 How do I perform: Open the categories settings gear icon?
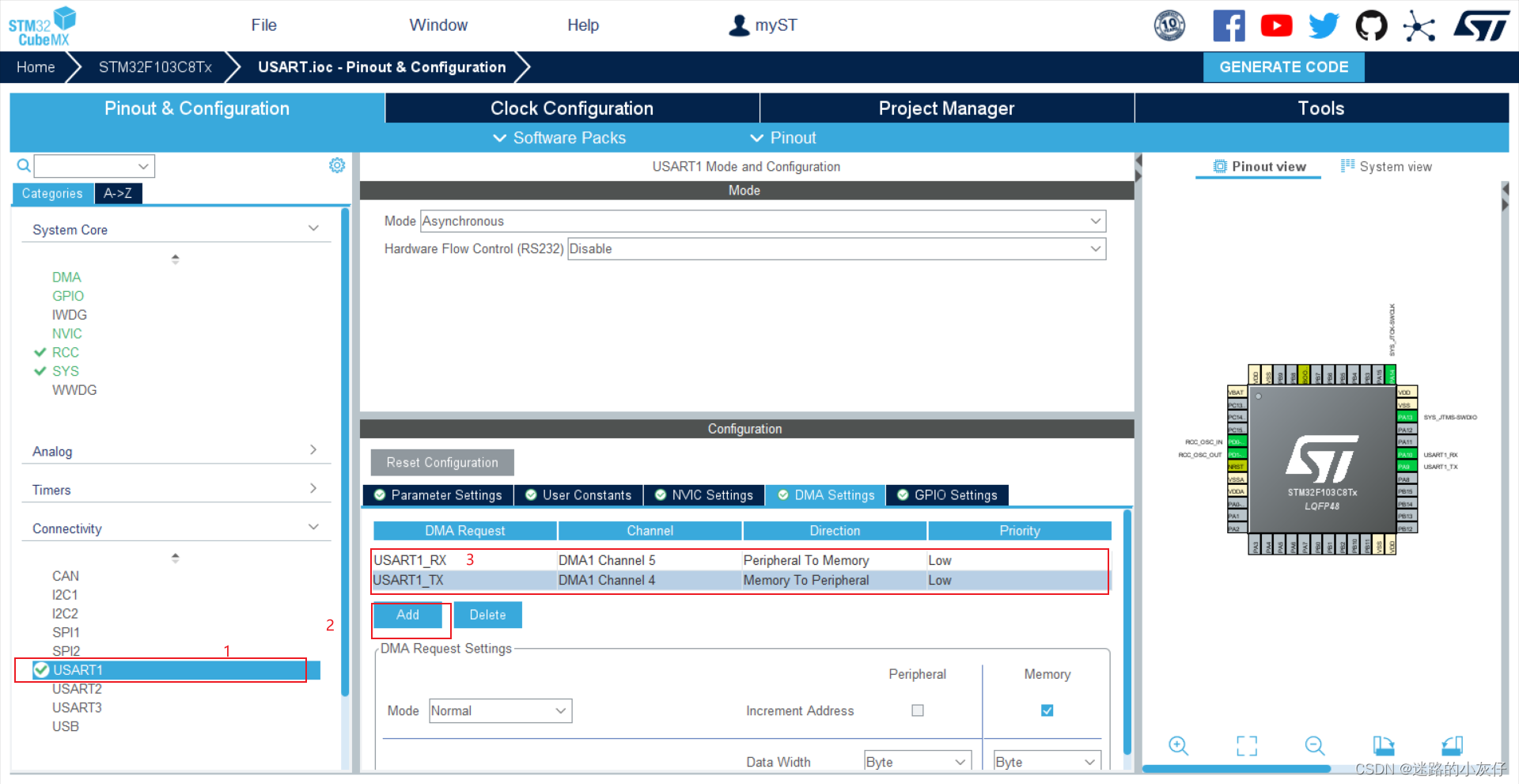(337, 165)
